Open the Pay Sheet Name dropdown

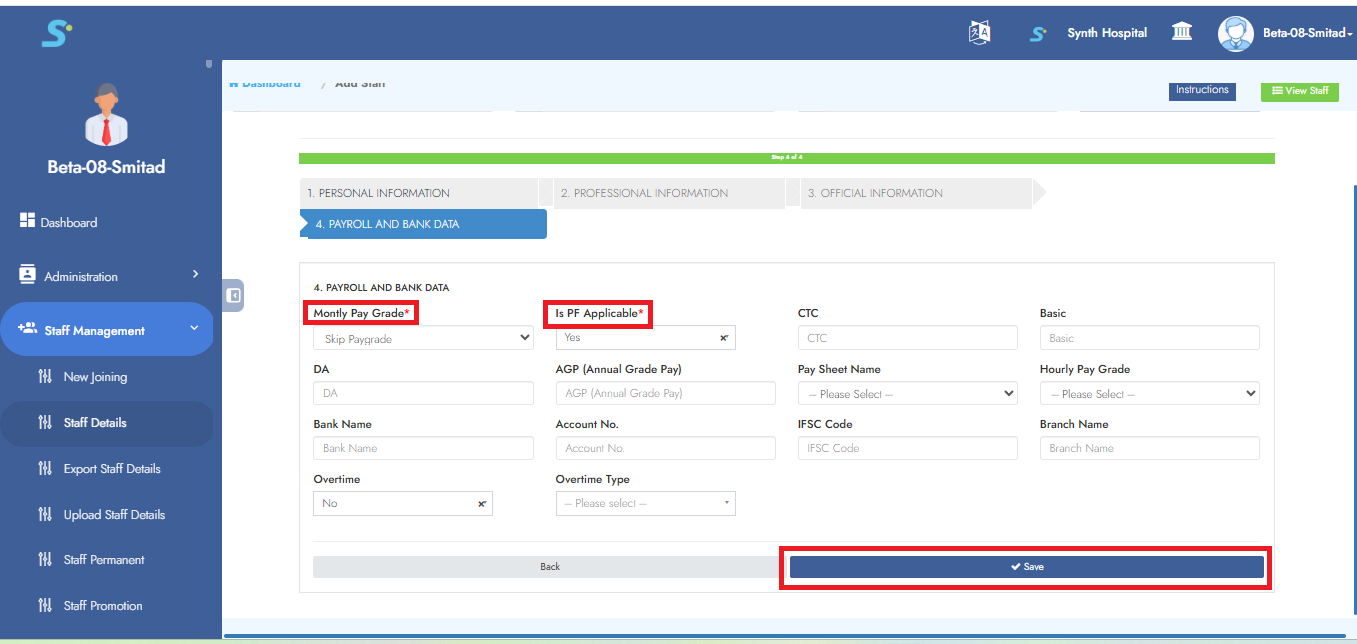click(x=906, y=394)
